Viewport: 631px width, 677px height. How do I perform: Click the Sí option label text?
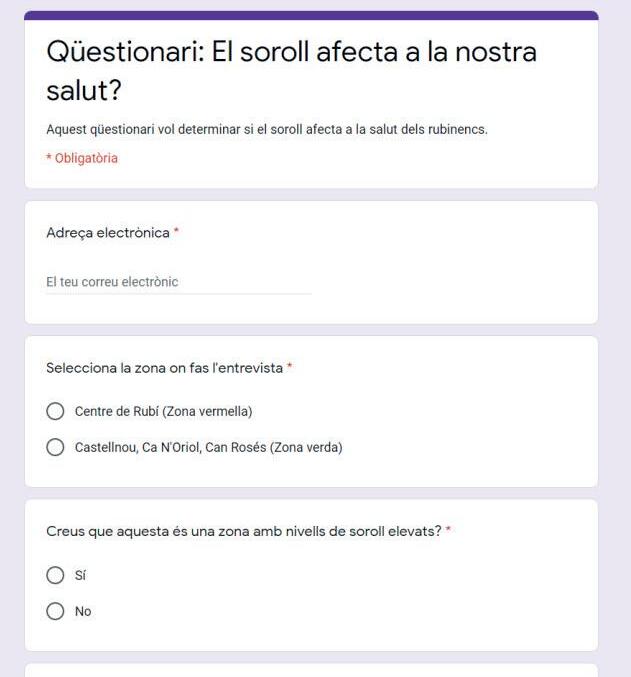click(x=81, y=575)
